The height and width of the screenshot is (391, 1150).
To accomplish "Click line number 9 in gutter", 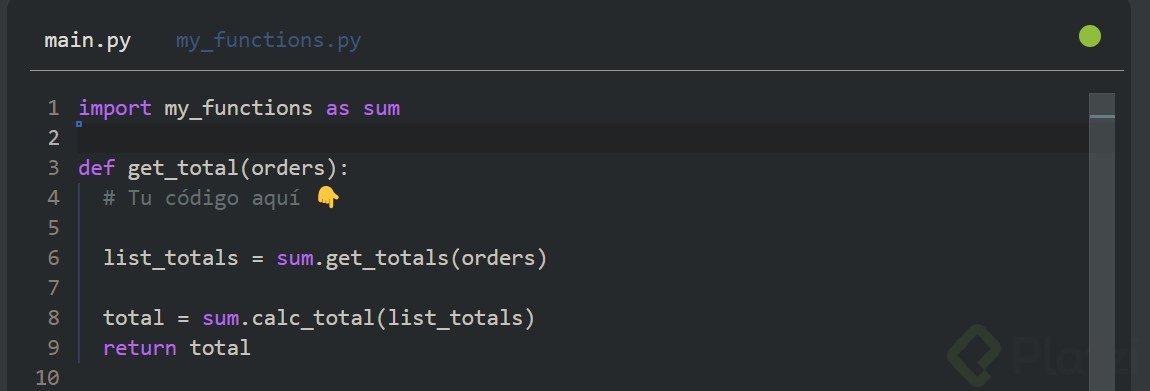I will click(x=53, y=348).
